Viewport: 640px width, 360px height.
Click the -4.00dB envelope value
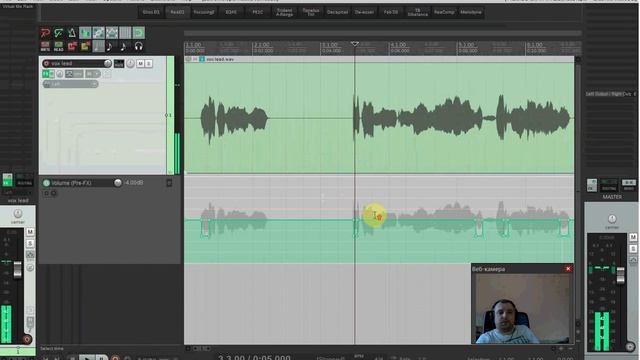134,182
